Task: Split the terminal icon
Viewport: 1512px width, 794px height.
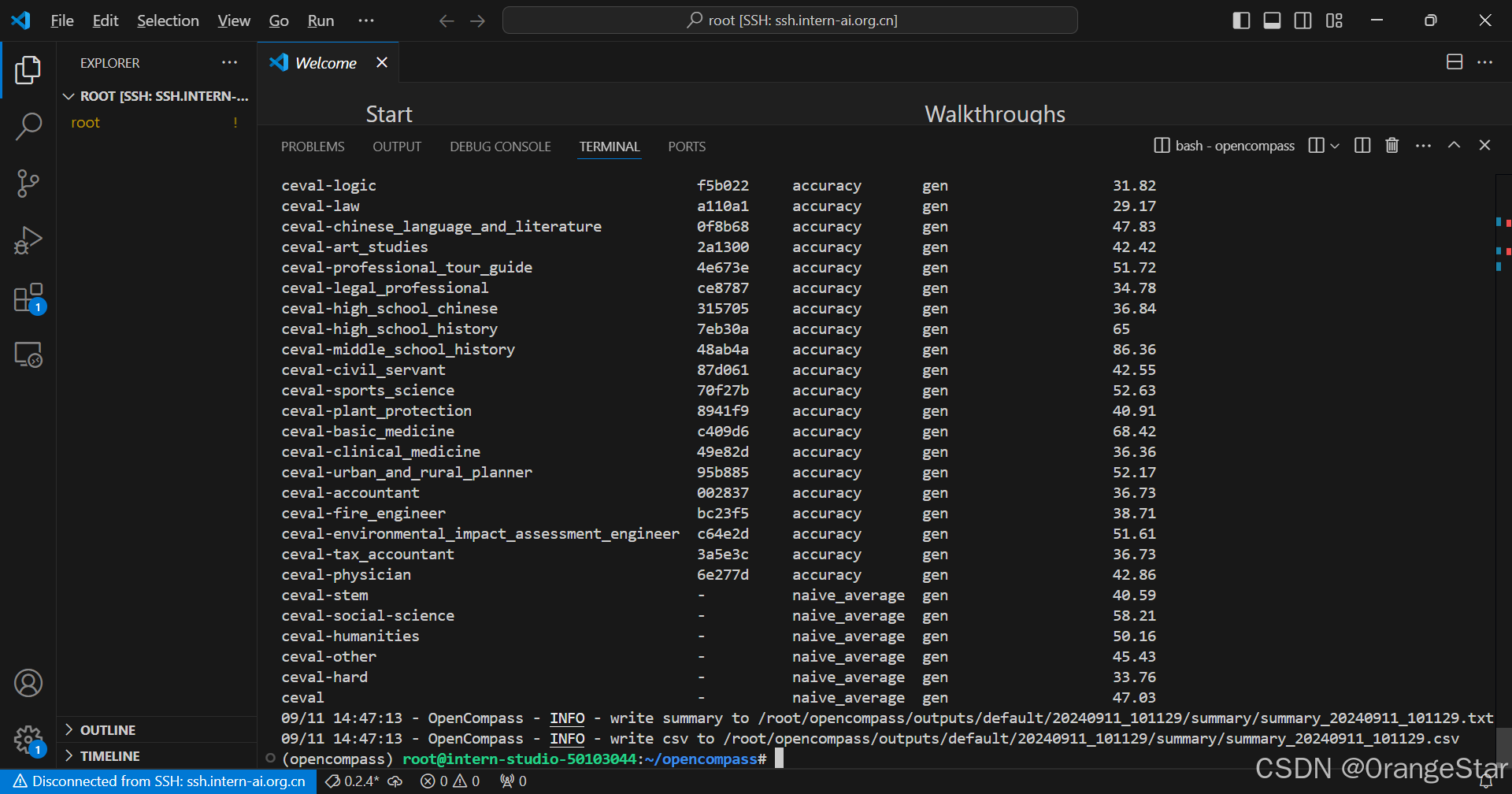Action: click(x=1362, y=145)
